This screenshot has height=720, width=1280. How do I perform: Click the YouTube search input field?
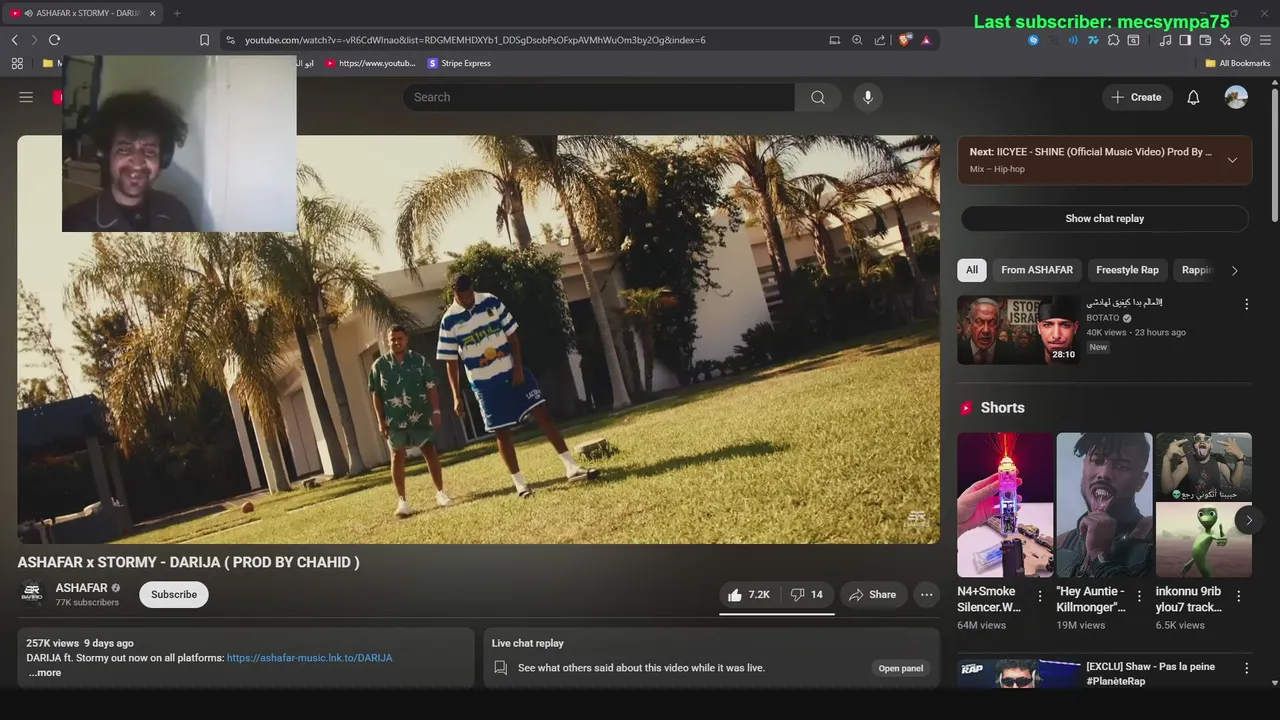[599, 97]
